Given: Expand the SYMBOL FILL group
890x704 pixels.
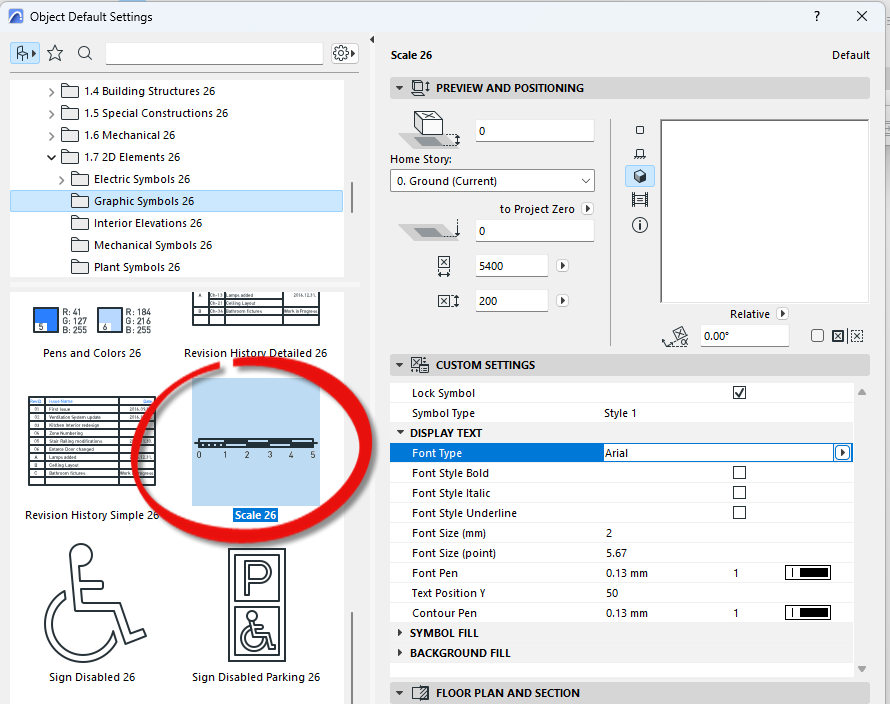Looking at the screenshot, I should 400,632.
